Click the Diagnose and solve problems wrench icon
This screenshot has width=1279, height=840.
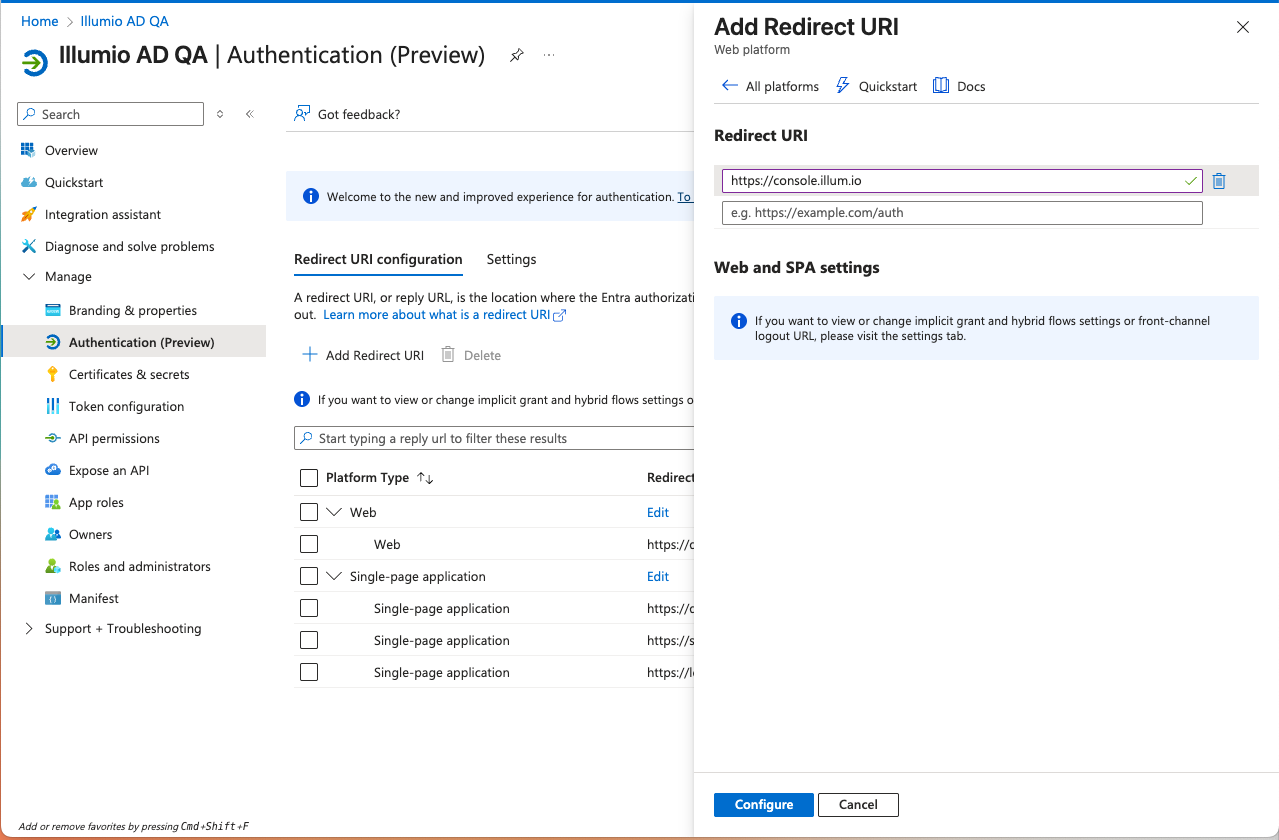[28, 246]
